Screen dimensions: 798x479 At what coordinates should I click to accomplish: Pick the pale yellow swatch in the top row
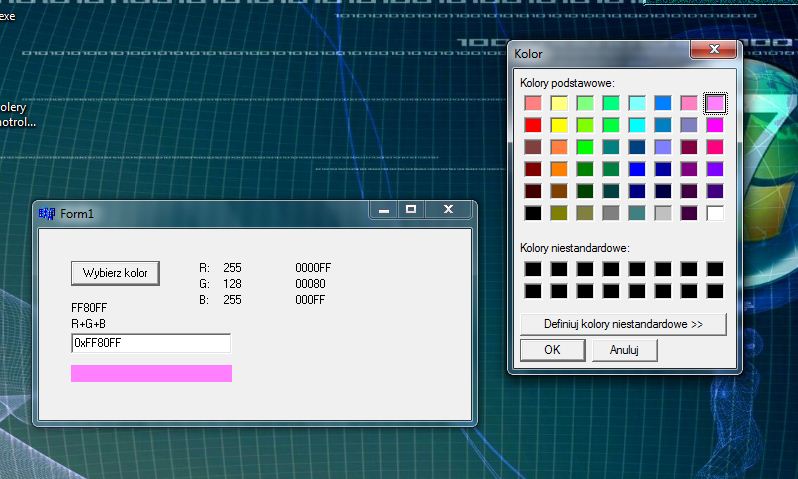click(x=559, y=103)
